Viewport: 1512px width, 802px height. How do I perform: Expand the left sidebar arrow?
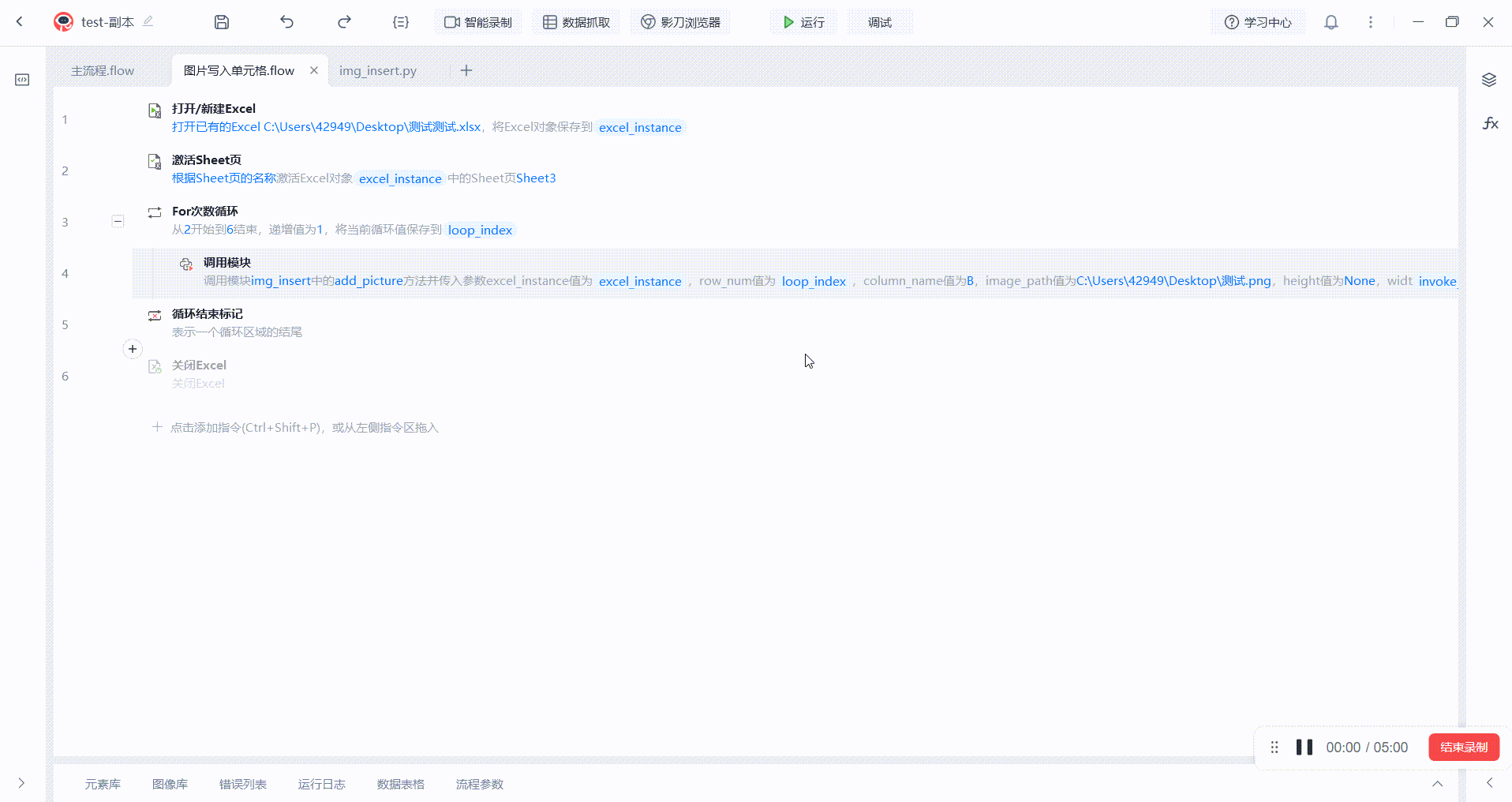tap(21, 783)
